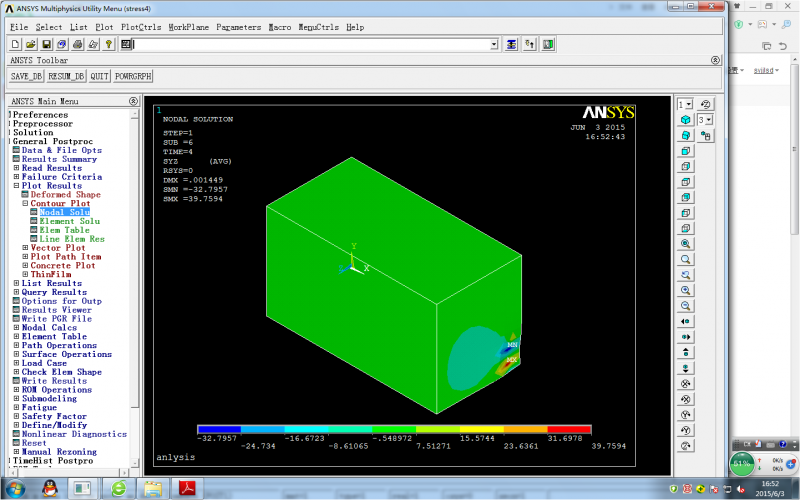The width and height of the screenshot is (800, 500).
Task: Select Nodal Solu in the tree
Action: point(64,212)
